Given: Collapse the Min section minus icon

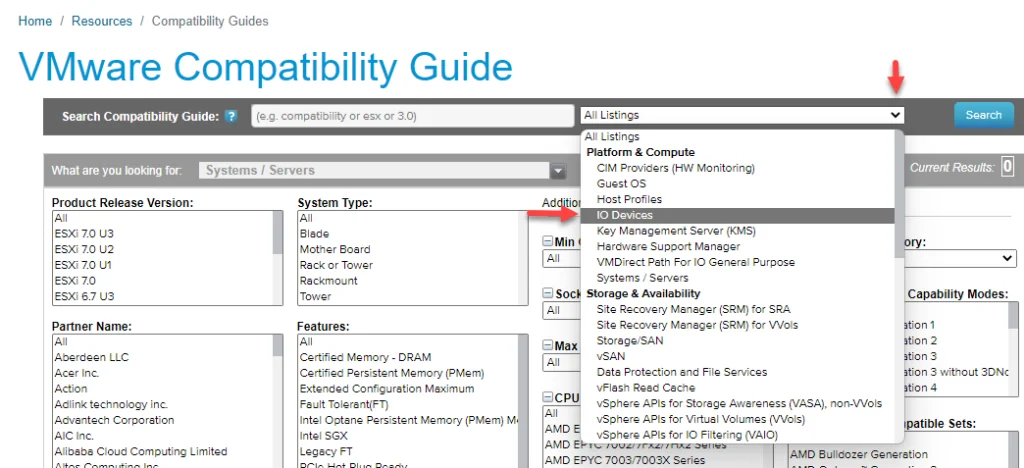Looking at the screenshot, I should tap(547, 242).
